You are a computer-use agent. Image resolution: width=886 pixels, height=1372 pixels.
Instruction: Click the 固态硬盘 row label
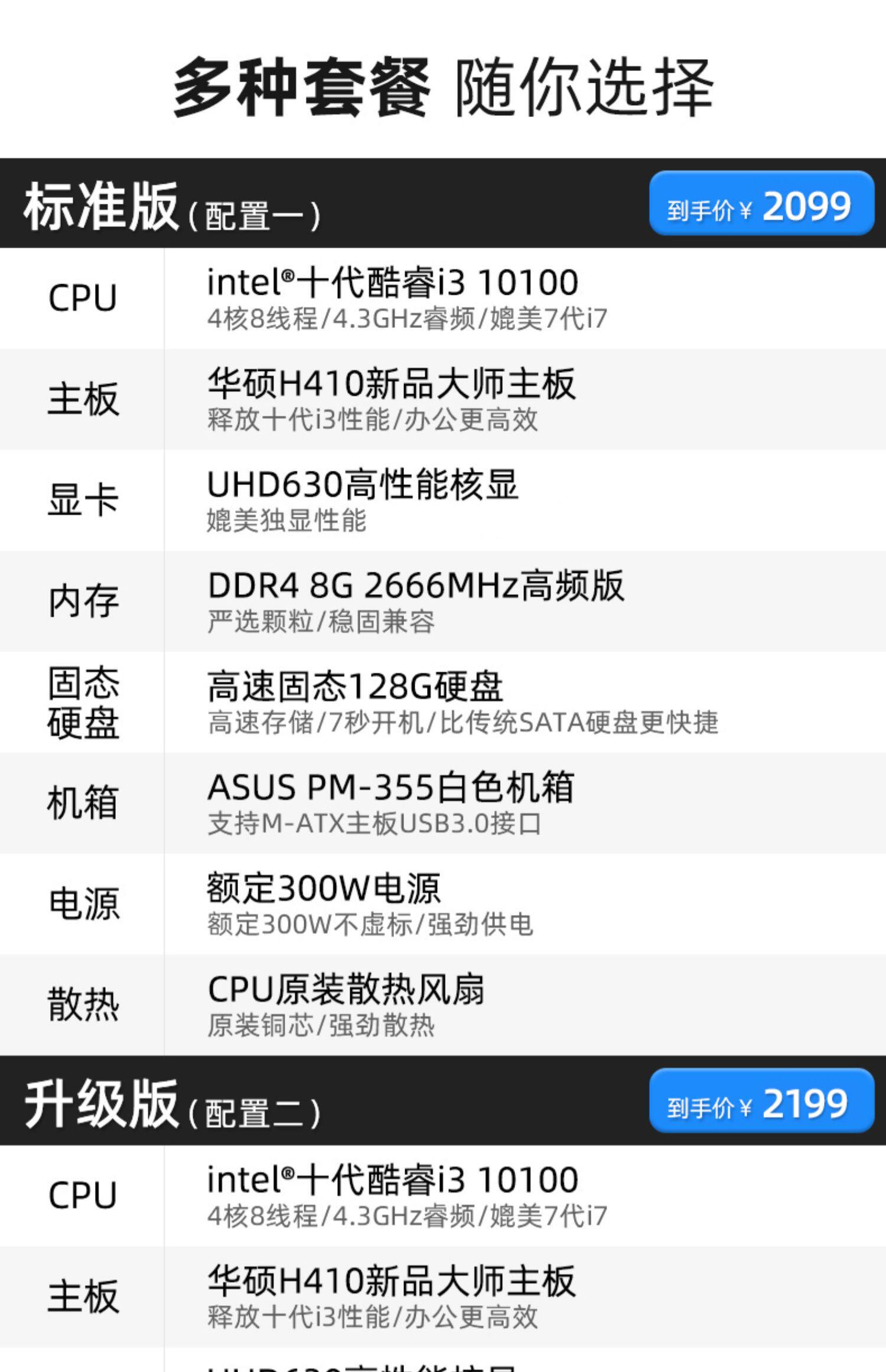pyautogui.click(x=83, y=702)
